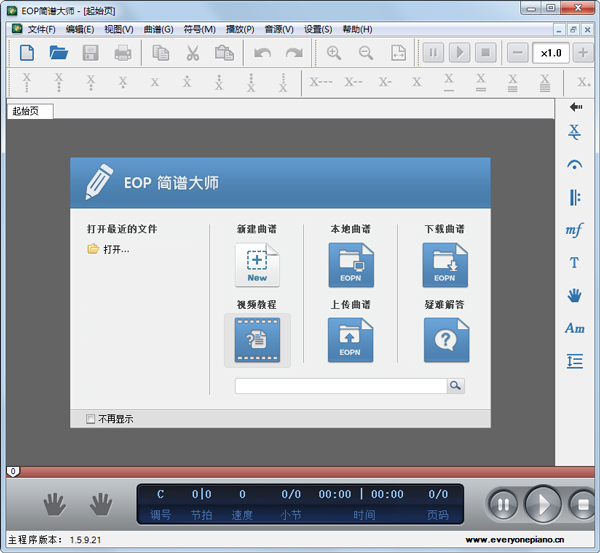The image size is (600, 553).
Task: Select the repeat barline tool in sidebar
Action: (574, 197)
